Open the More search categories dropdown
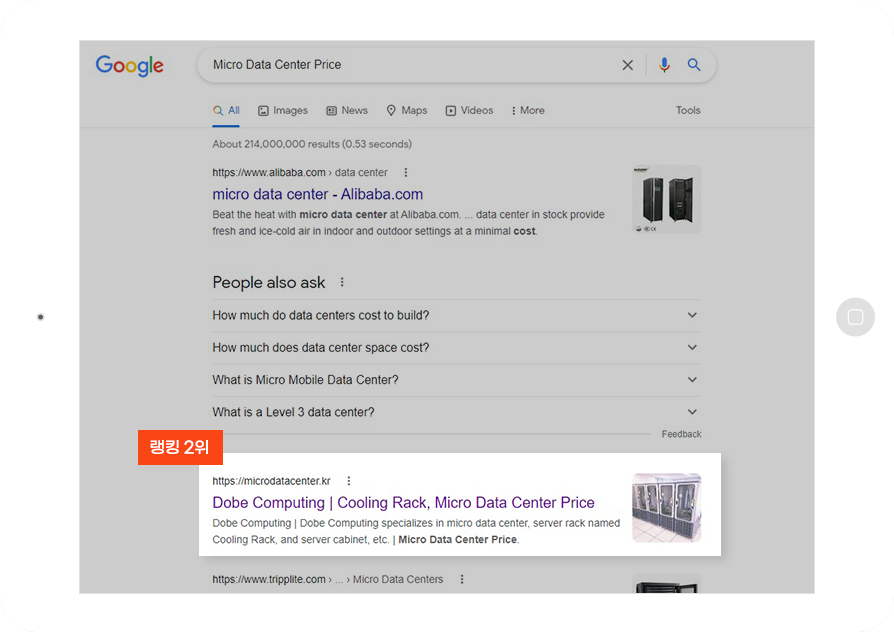894x632 pixels. (x=528, y=111)
